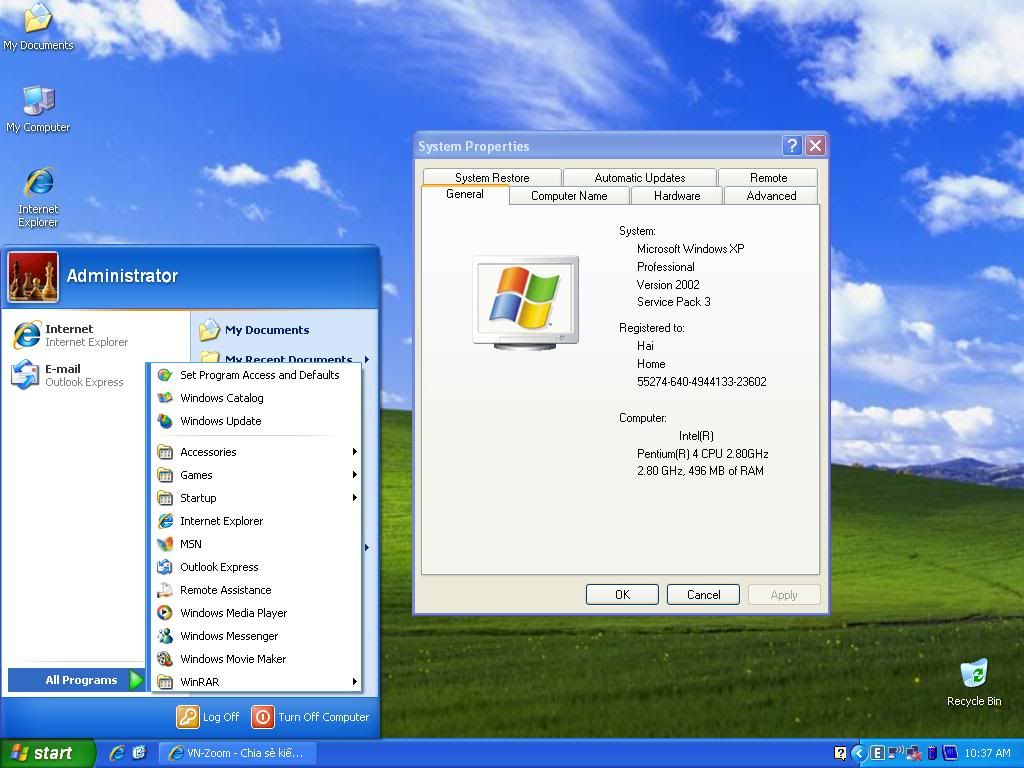Click Log Off button
The width and height of the screenshot is (1024, 768).
(x=208, y=716)
